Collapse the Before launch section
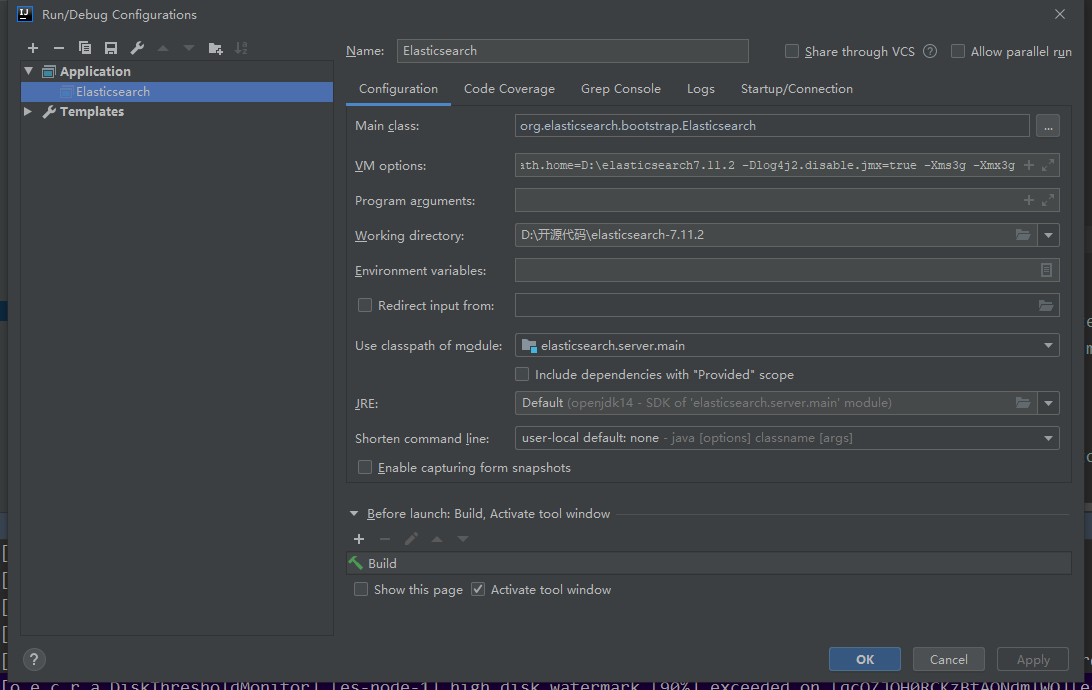The image size is (1092, 690). (x=354, y=514)
